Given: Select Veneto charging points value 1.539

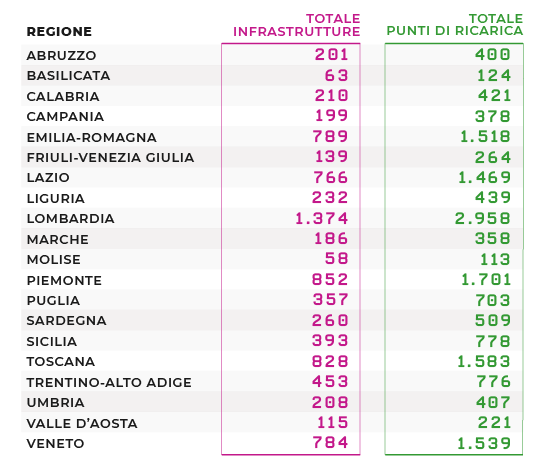Looking at the screenshot, I should 483,443.
